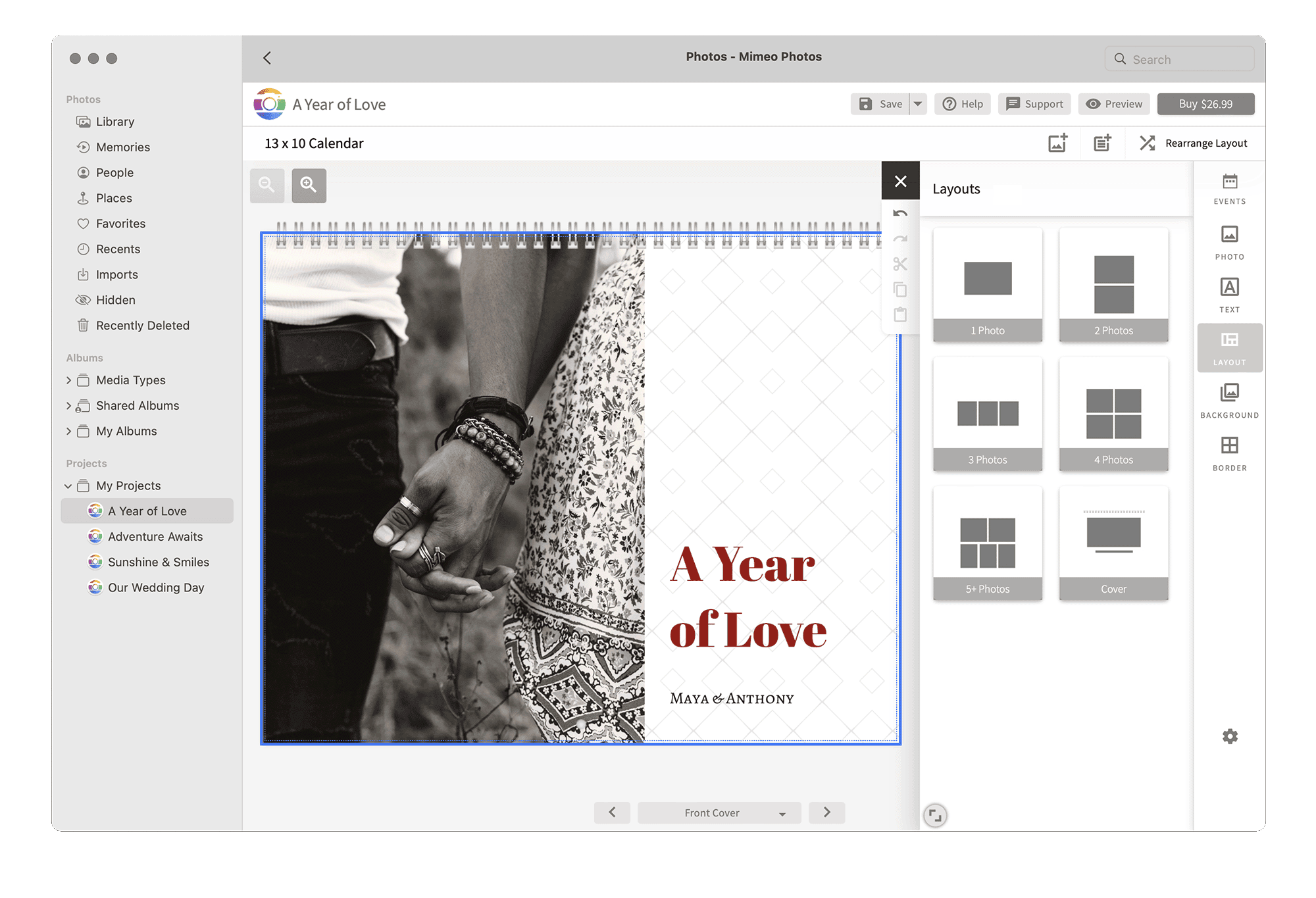Click the Rearrange Layout icon
This screenshot has height=898, width=1316.
coord(1147,143)
